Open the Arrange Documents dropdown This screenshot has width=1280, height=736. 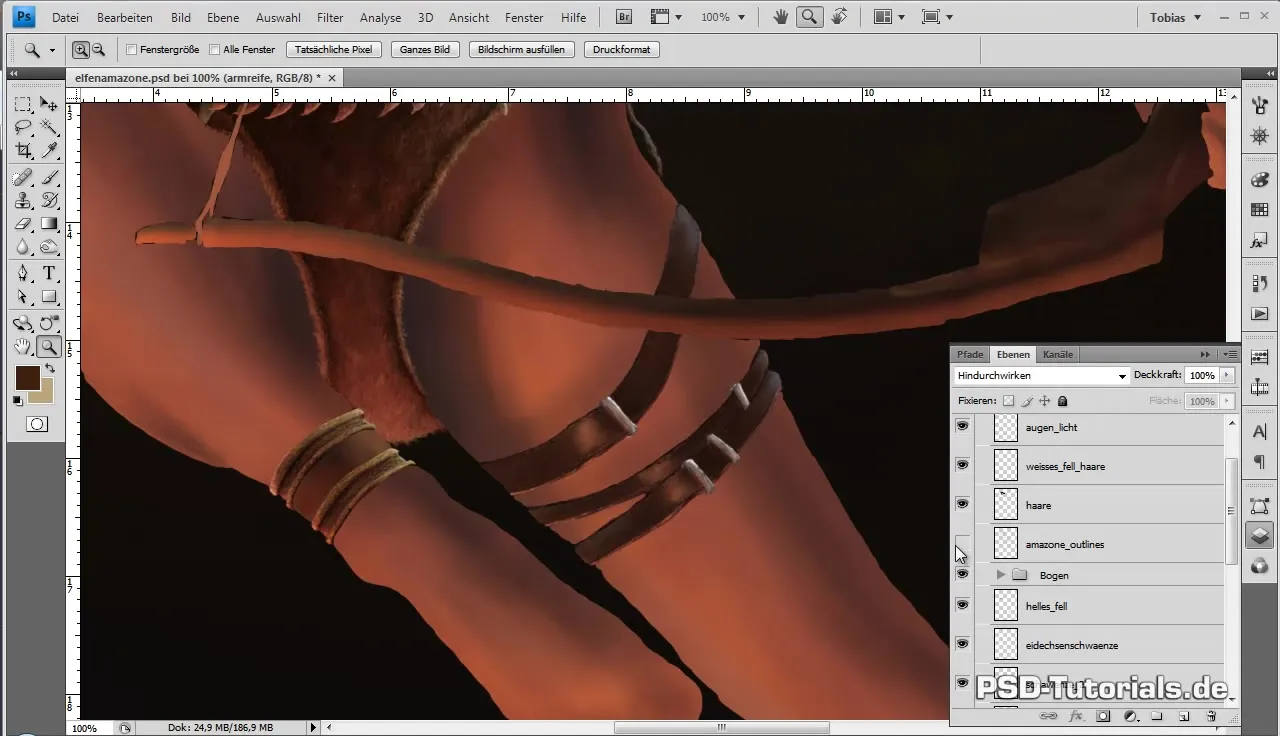point(888,17)
